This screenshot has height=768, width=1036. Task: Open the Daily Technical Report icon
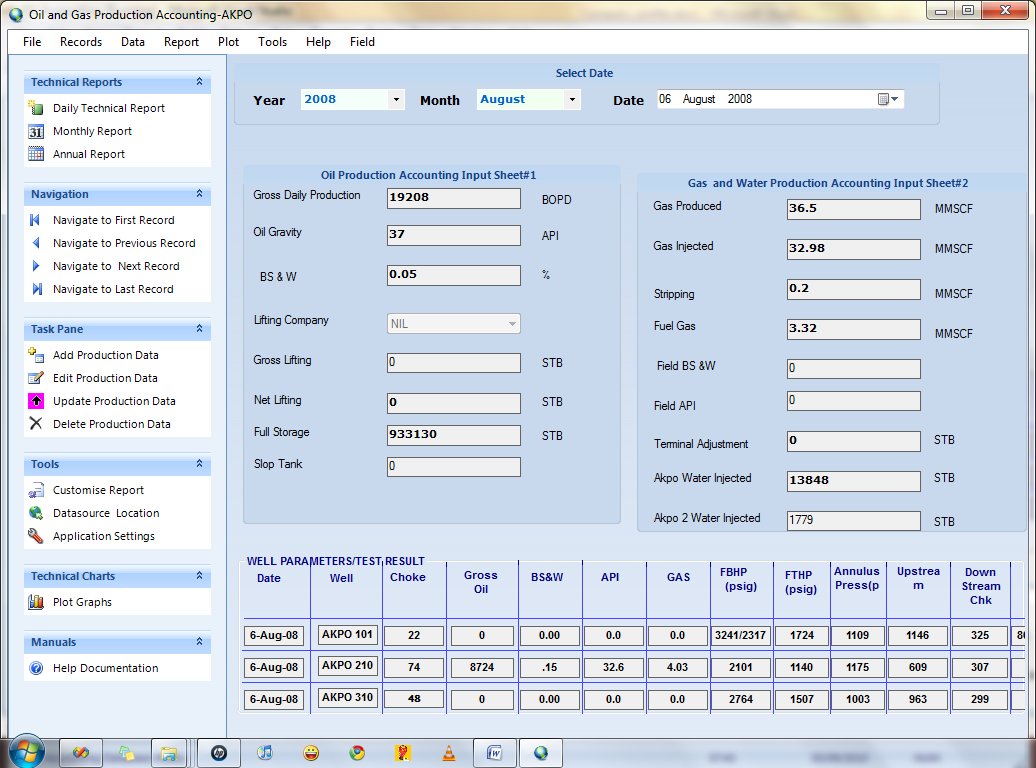[36, 108]
